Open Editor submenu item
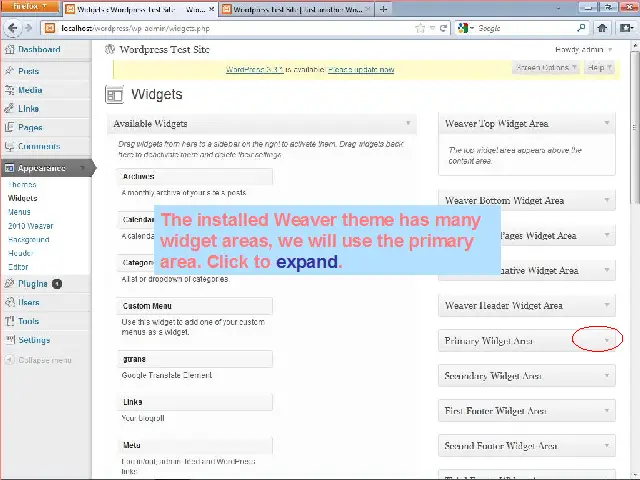Viewport: 640px width, 480px height. [x=18, y=267]
